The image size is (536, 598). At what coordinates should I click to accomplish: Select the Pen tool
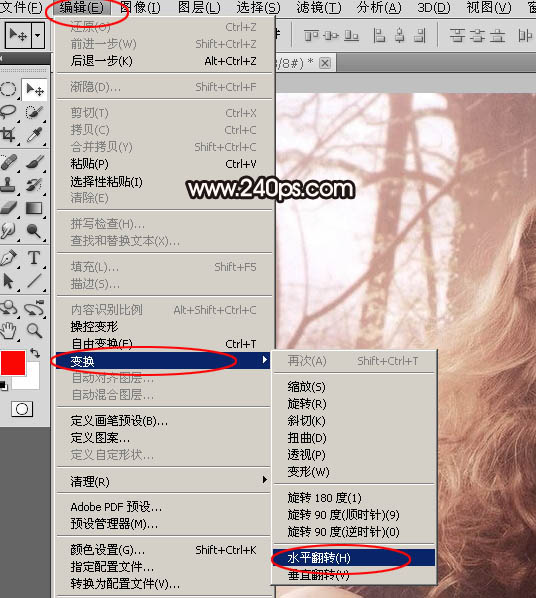[x=8, y=258]
